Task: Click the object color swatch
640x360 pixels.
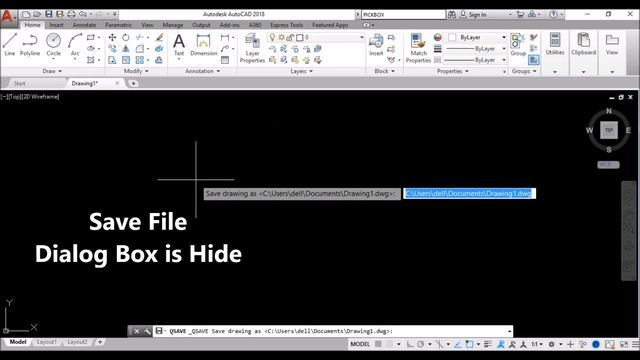Action: [452, 37]
